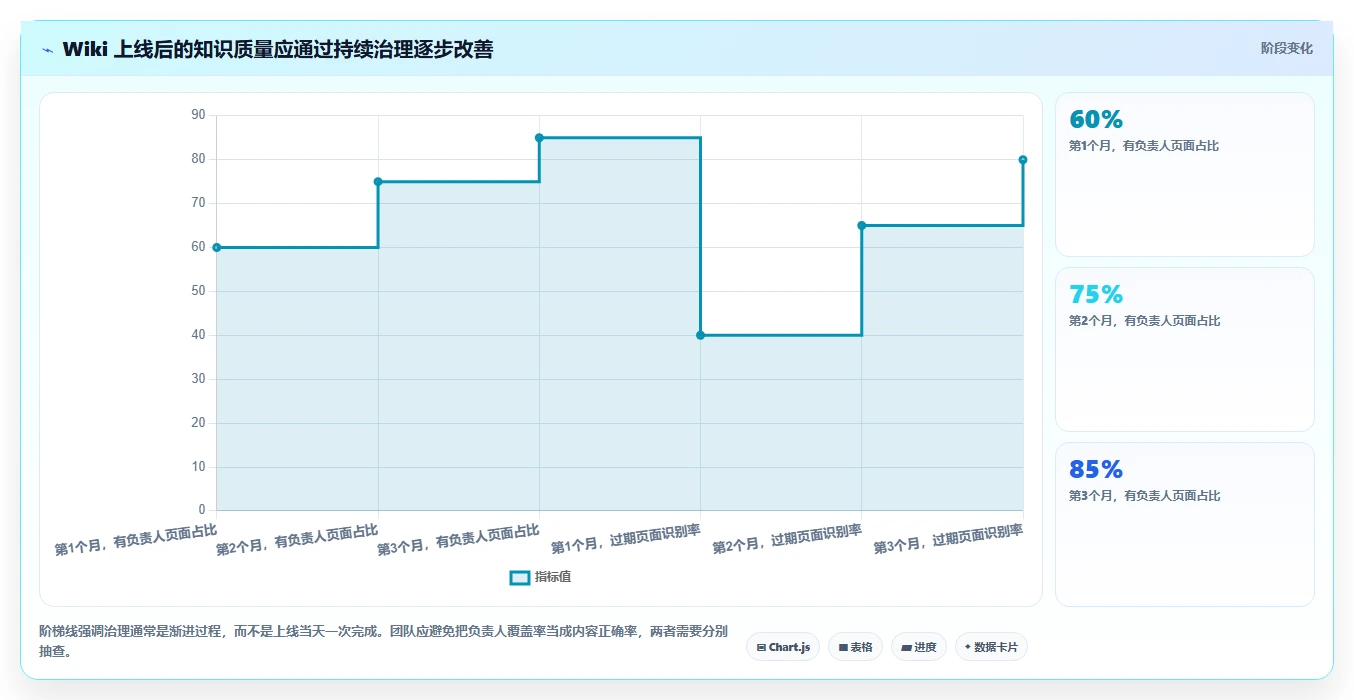Click the 85% data card value
1354x700 pixels.
pos(1096,470)
